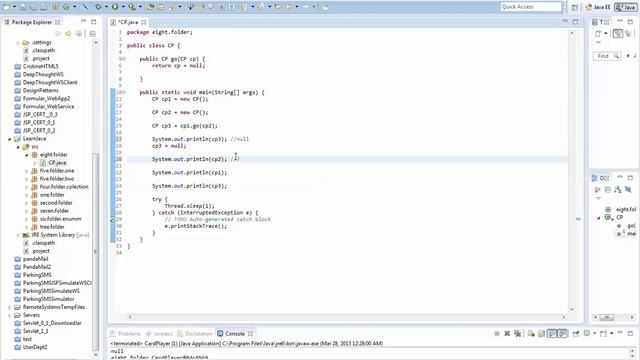Click the disabled Terminate square in Console
Screen dimensions: 640x360
(497, 333)
